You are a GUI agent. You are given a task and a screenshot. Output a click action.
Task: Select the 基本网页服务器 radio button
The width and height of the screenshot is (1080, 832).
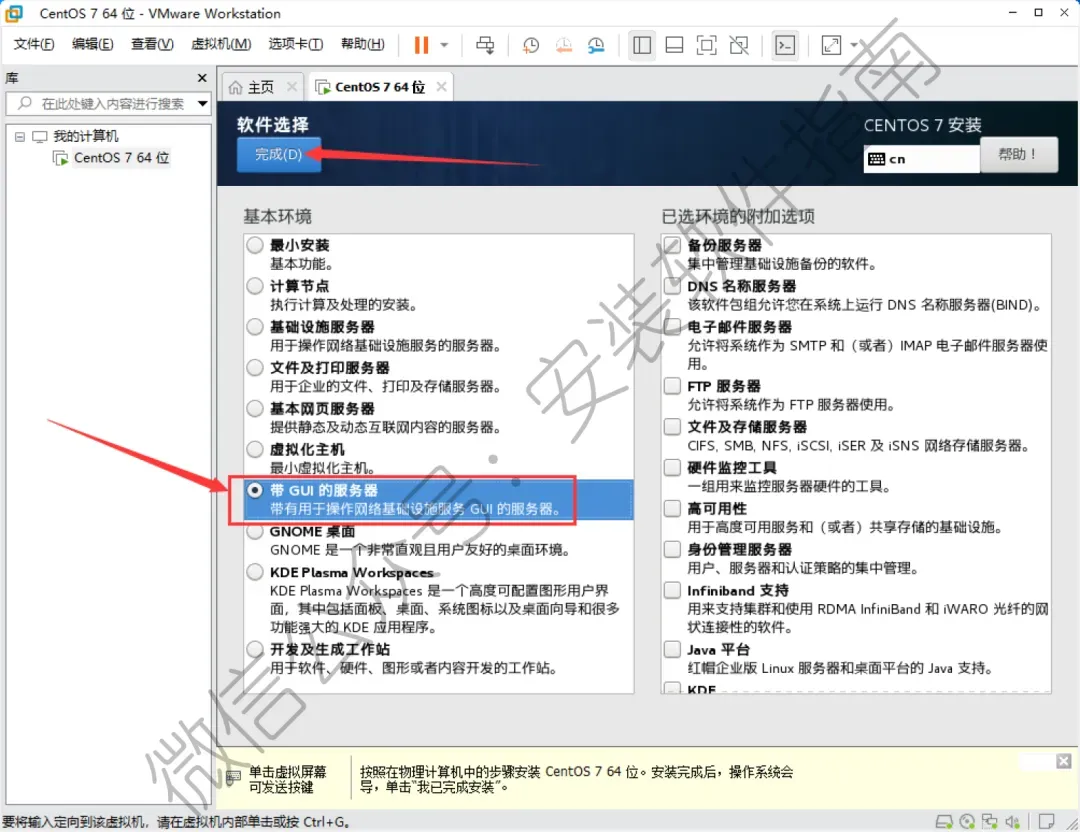click(x=255, y=408)
